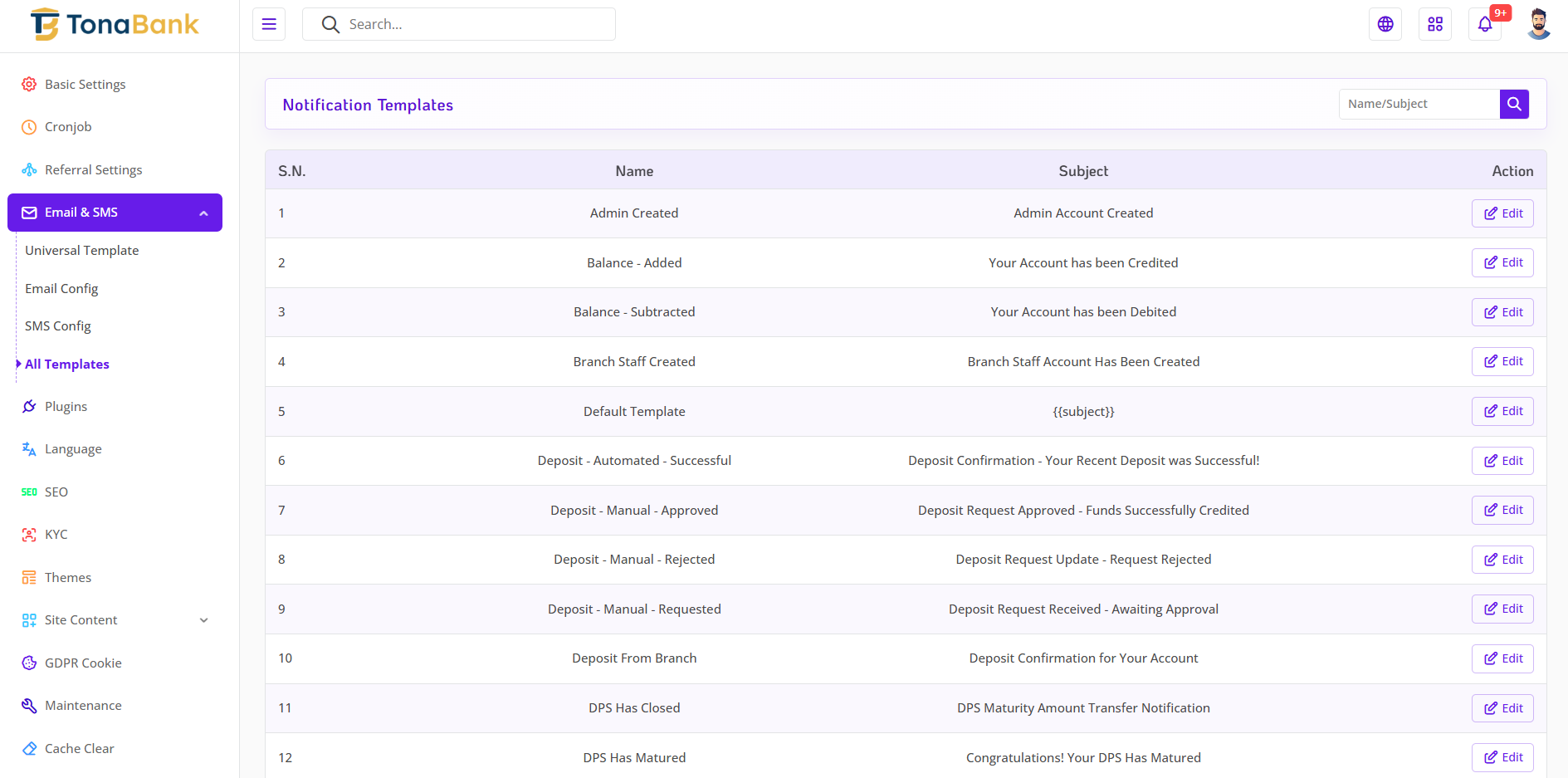Open the notifications bell
Viewport: 1568px width, 778px height.
[x=1484, y=24]
